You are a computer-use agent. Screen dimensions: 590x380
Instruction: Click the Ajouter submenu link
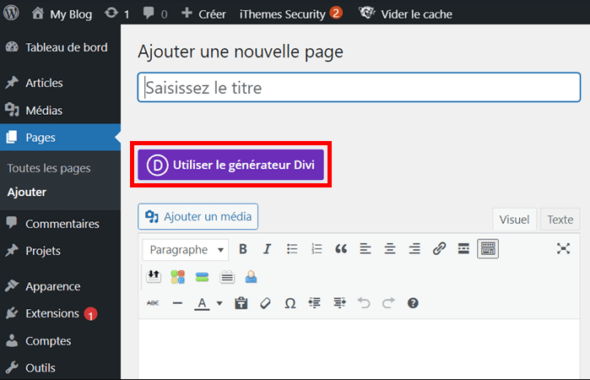tap(27, 192)
